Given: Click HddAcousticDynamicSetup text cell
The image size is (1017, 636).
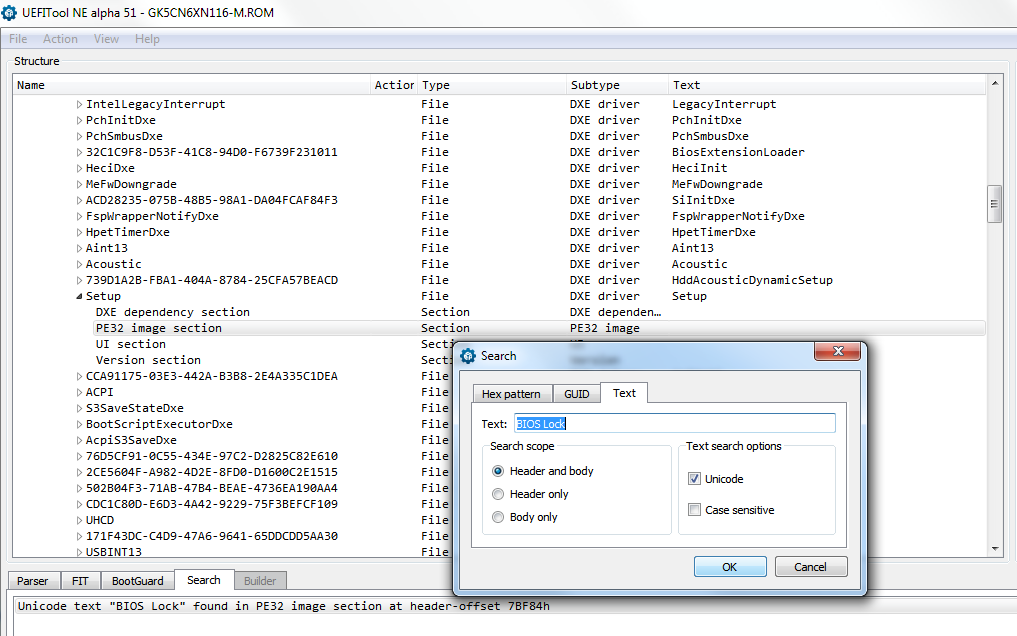Looking at the screenshot, I should [752, 280].
